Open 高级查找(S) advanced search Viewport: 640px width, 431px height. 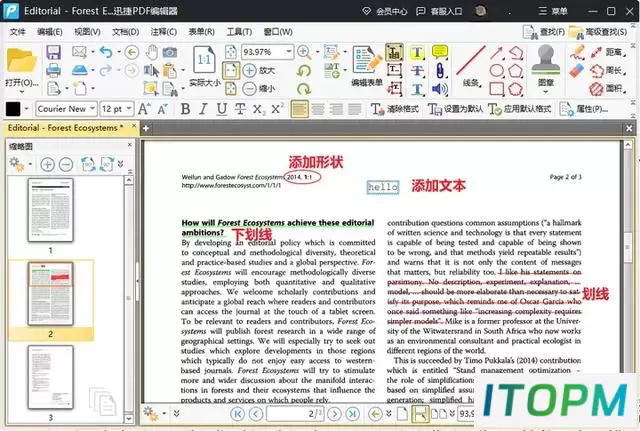point(598,32)
